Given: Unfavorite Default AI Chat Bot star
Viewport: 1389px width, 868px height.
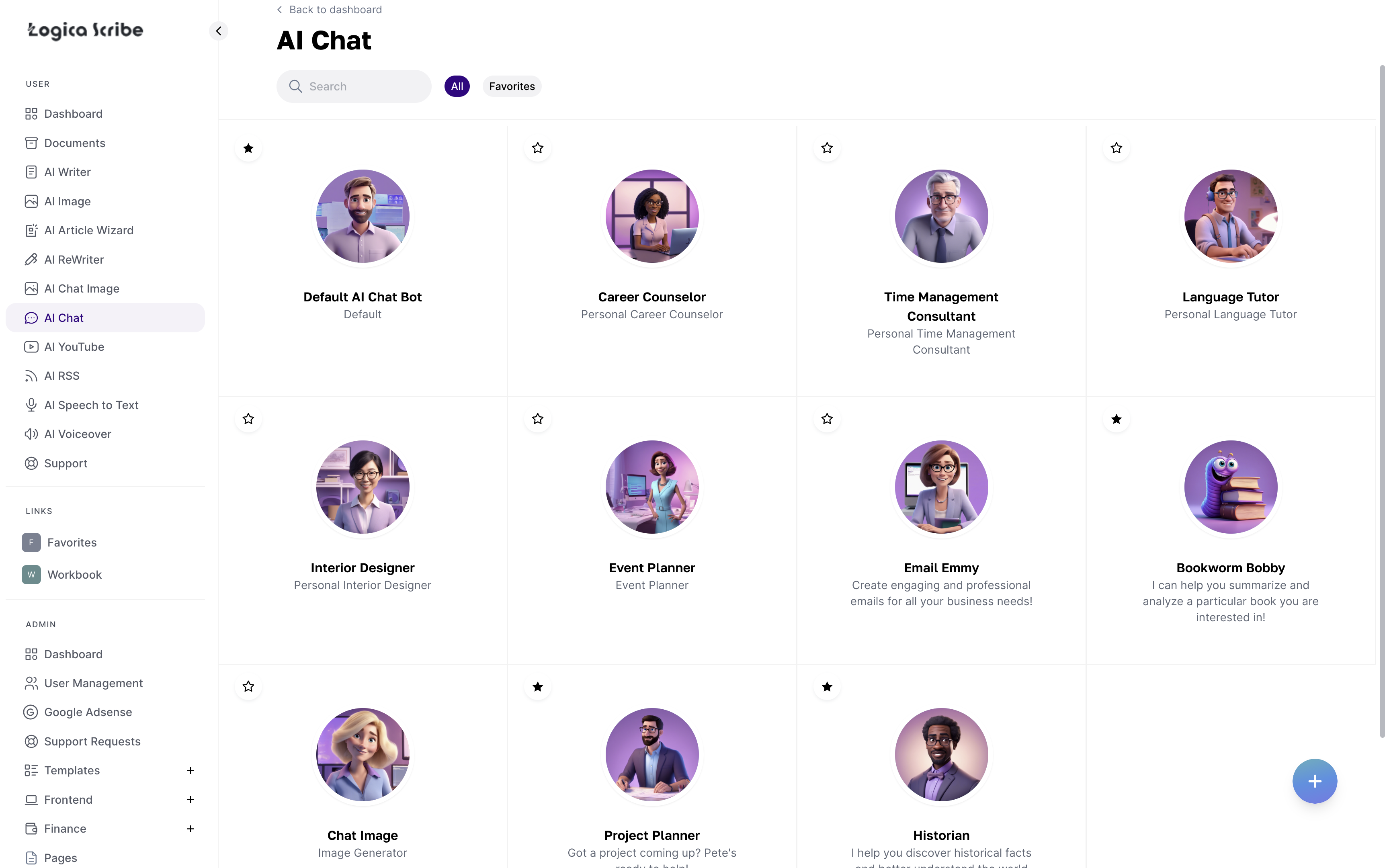Looking at the screenshot, I should (x=248, y=148).
